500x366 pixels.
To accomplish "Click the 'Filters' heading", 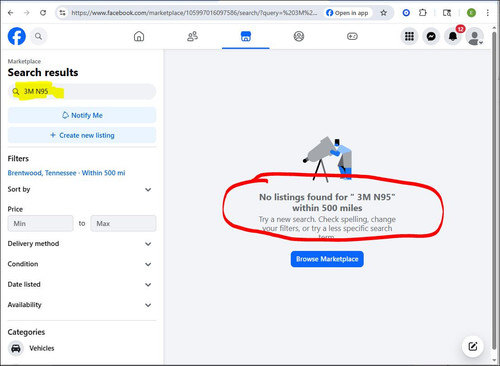I will pyautogui.click(x=18, y=159).
